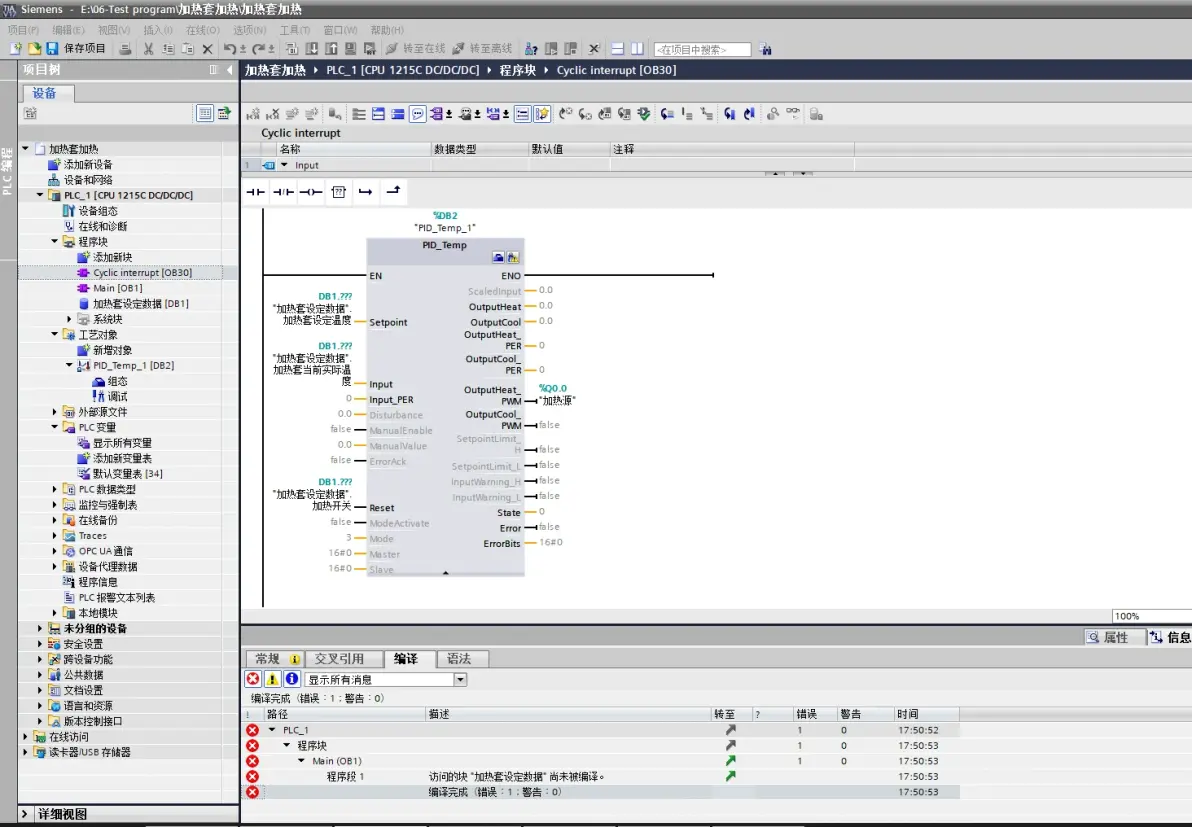Click the Save project (保存项目) button
The image size is (1192, 827).
click(76, 49)
